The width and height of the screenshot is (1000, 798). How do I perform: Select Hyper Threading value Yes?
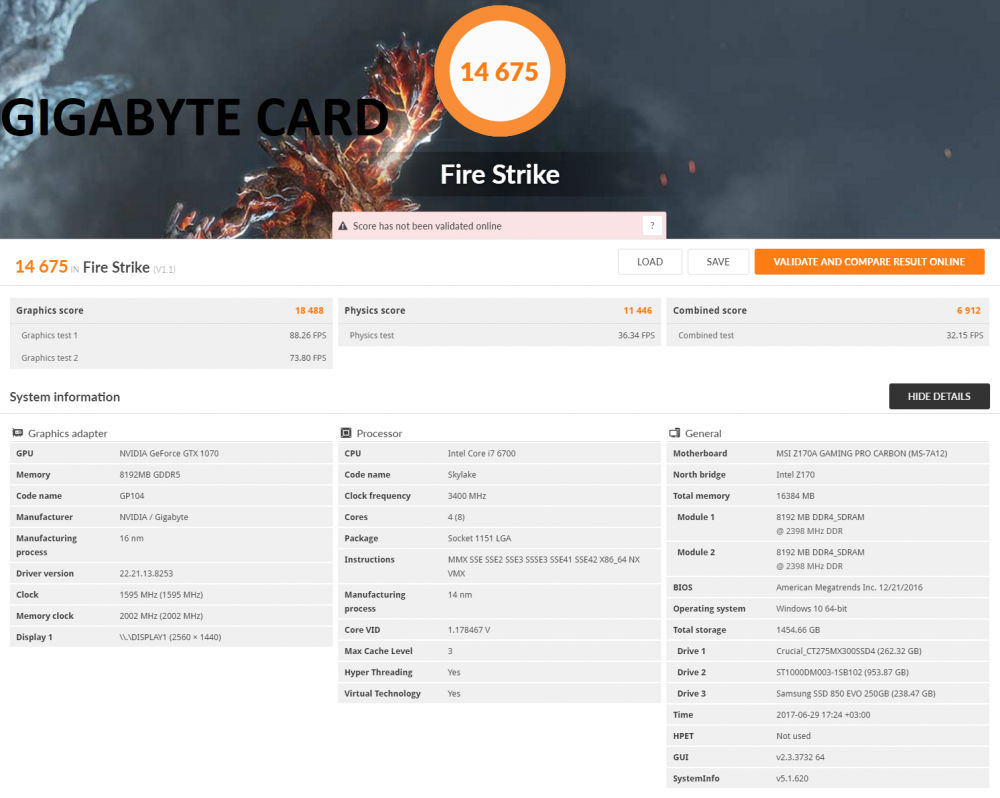tap(454, 672)
